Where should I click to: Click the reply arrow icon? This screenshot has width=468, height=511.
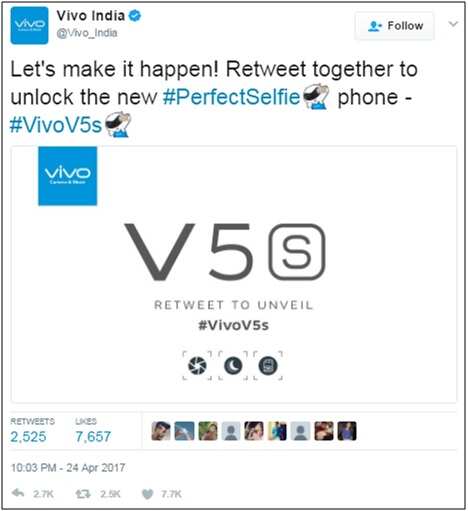coord(18,493)
